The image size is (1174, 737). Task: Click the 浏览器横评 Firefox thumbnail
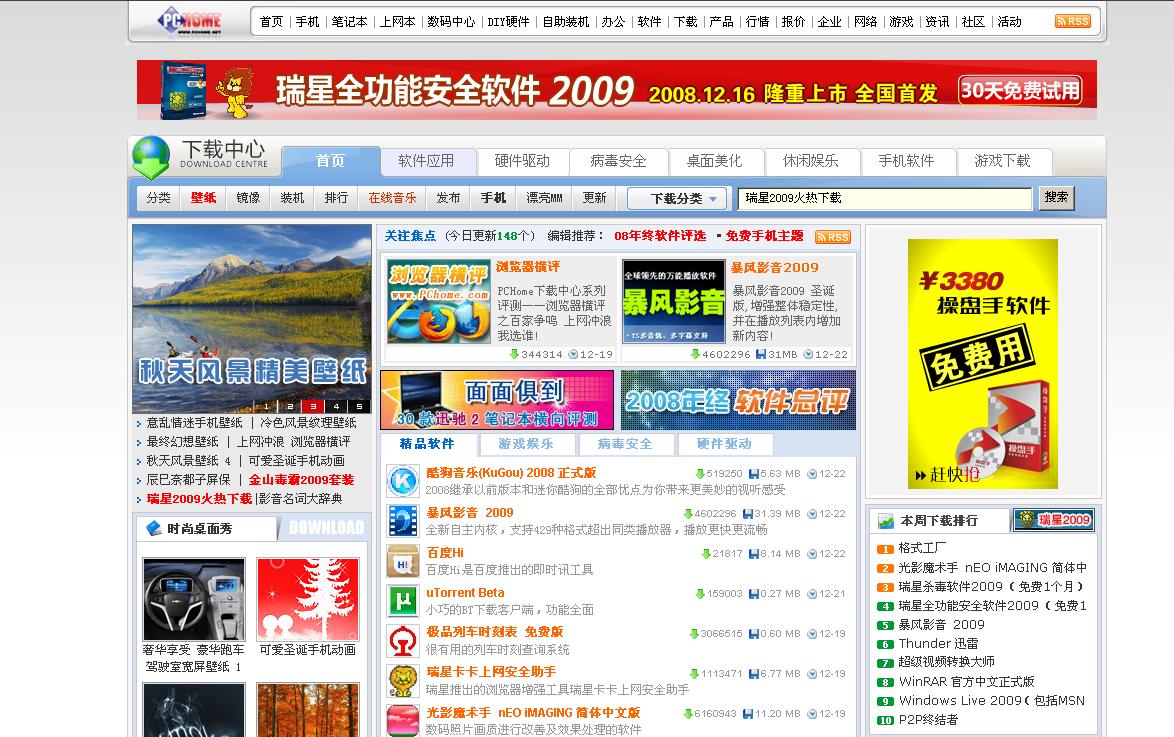click(x=439, y=303)
